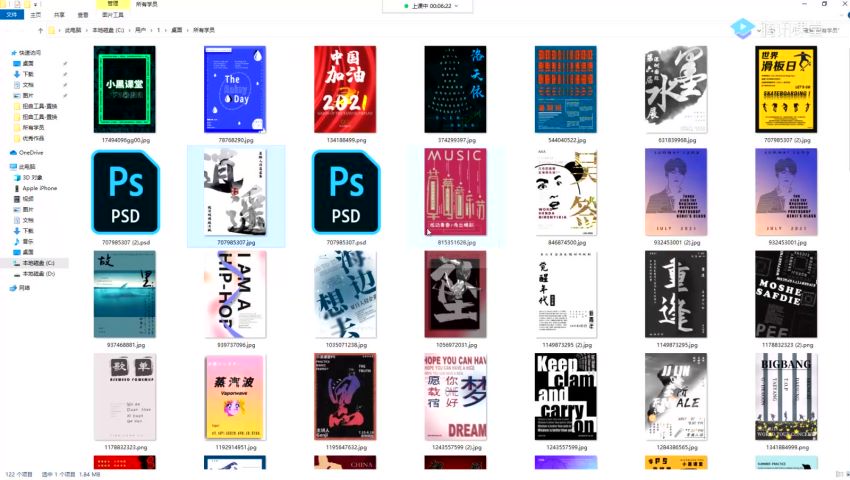850x480 pixels.
Task: Open the 707985307 (2).psd Photoshop file
Action: (x=125, y=193)
